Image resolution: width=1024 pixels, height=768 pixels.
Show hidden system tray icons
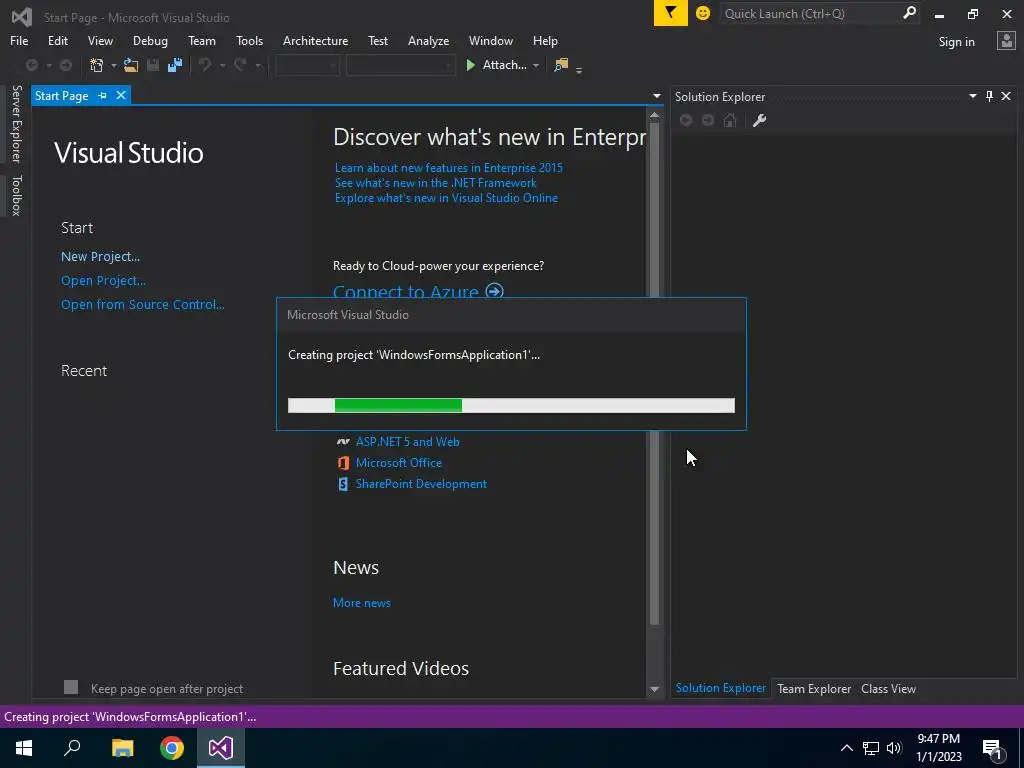(x=846, y=748)
